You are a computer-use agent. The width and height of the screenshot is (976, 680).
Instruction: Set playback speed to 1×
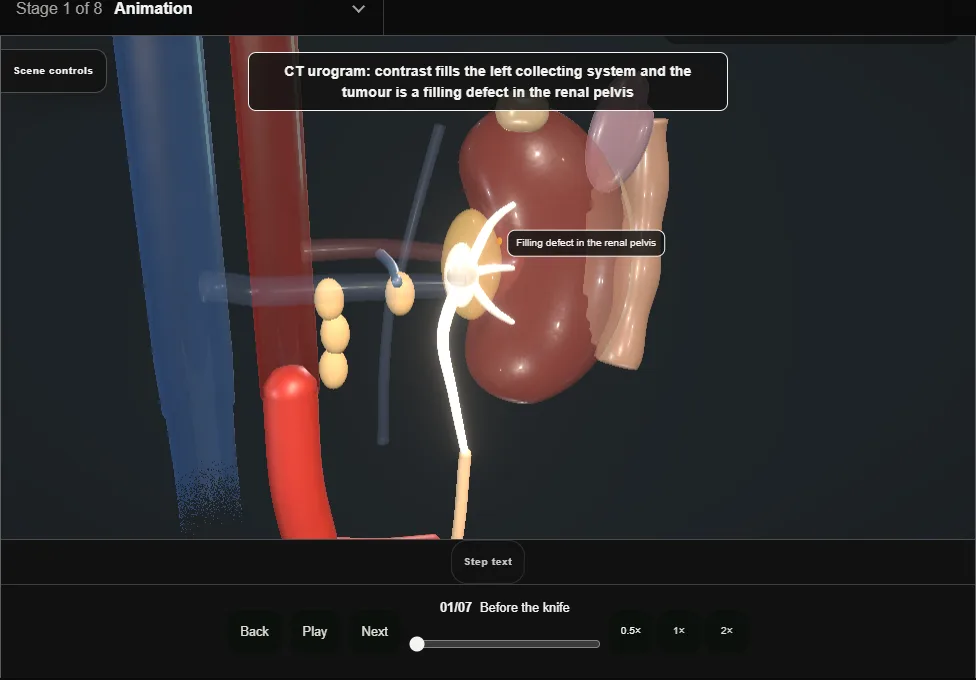tap(679, 631)
